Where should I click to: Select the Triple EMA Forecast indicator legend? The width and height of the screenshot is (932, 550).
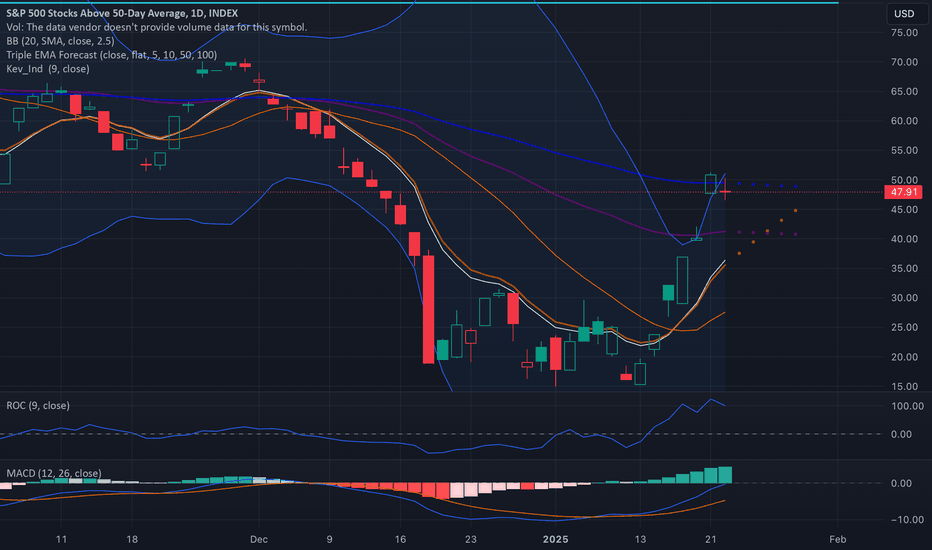click(x=112, y=55)
